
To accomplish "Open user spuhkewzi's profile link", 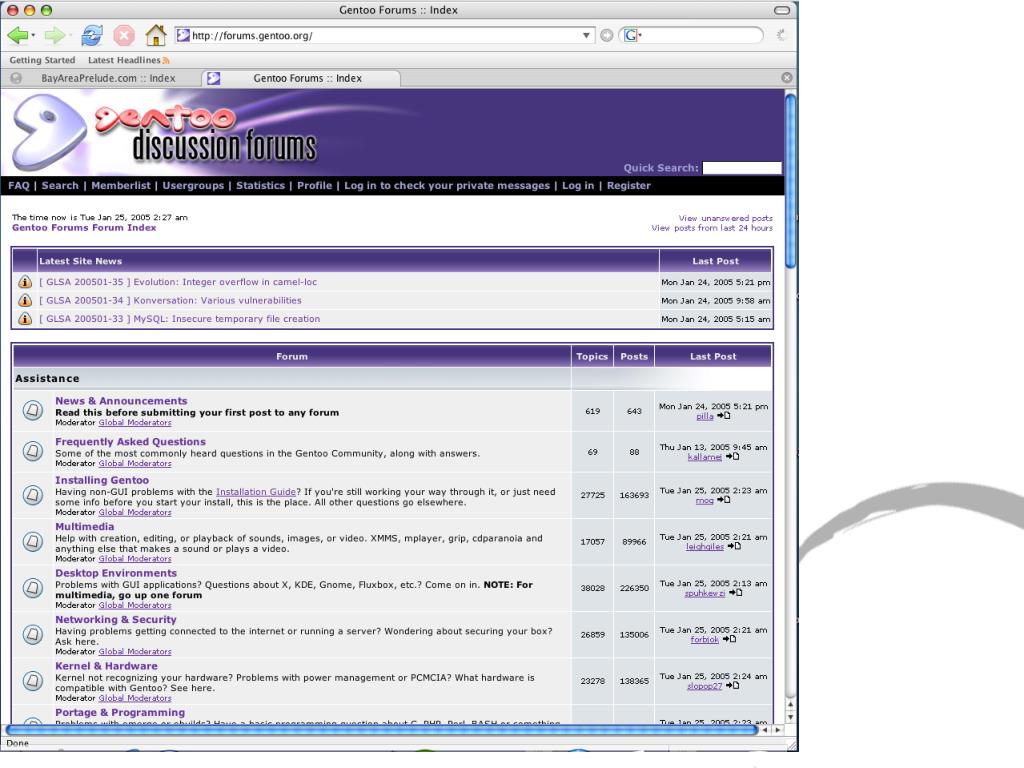I will coord(705,593).
